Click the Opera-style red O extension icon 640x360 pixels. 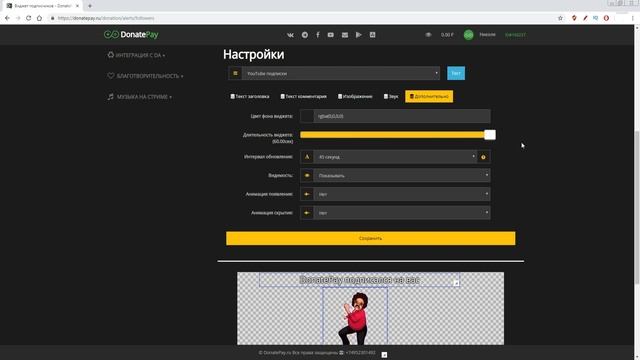[x=606, y=18]
